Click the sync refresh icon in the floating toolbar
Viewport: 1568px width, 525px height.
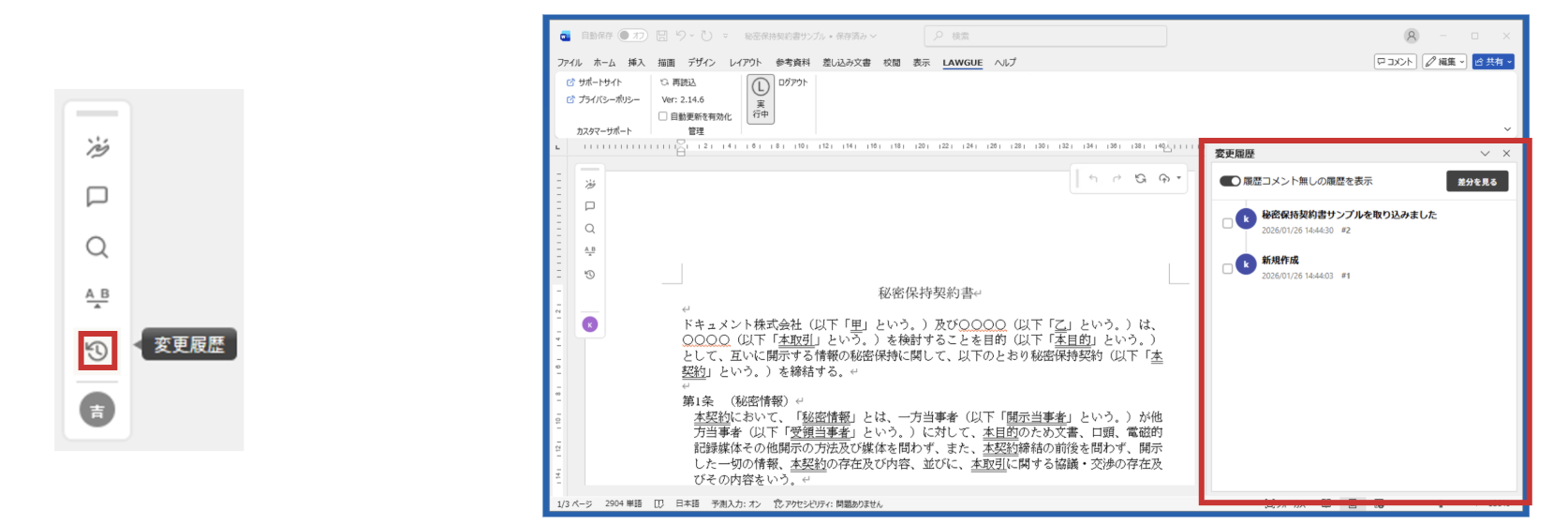click(x=1140, y=178)
